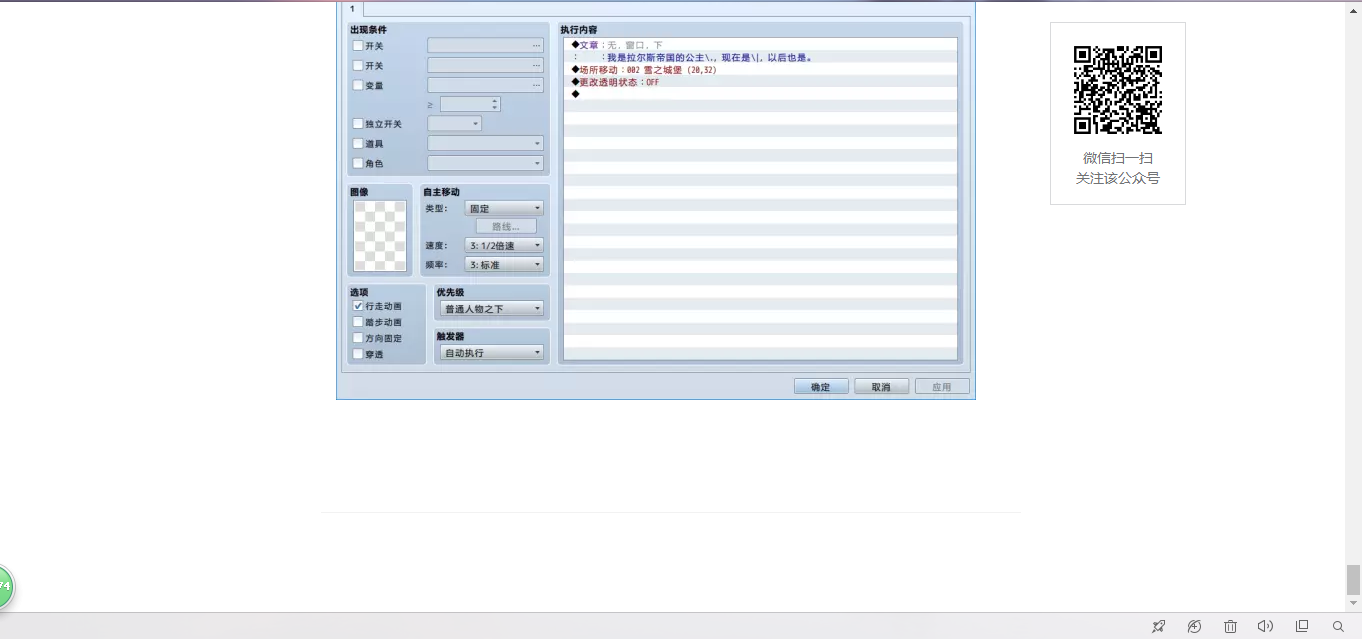This screenshot has height=639, width=1362.
Task: Enable the 变量 condition checkbox
Action: [358, 86]
